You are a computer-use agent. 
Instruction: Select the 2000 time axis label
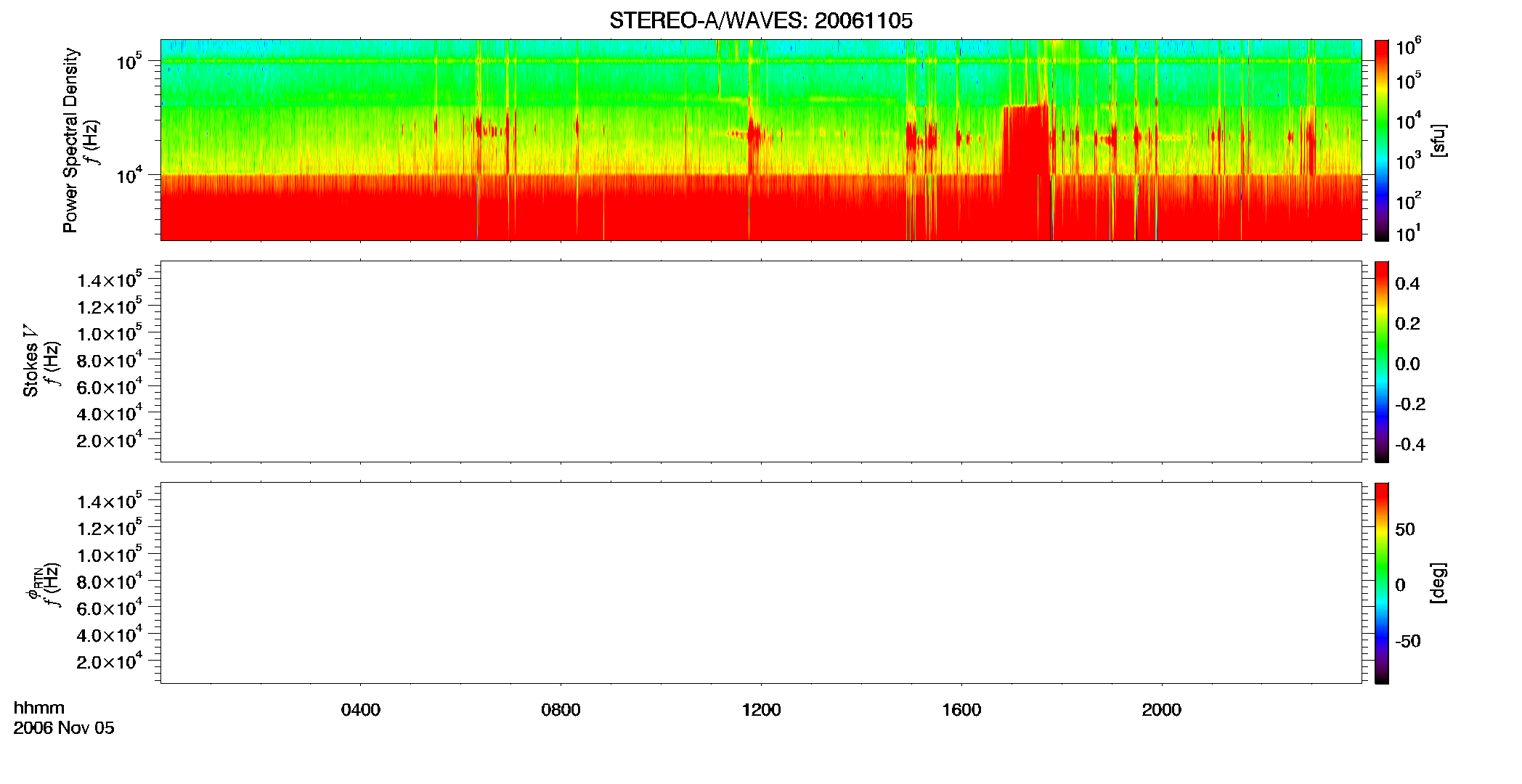1162,710
